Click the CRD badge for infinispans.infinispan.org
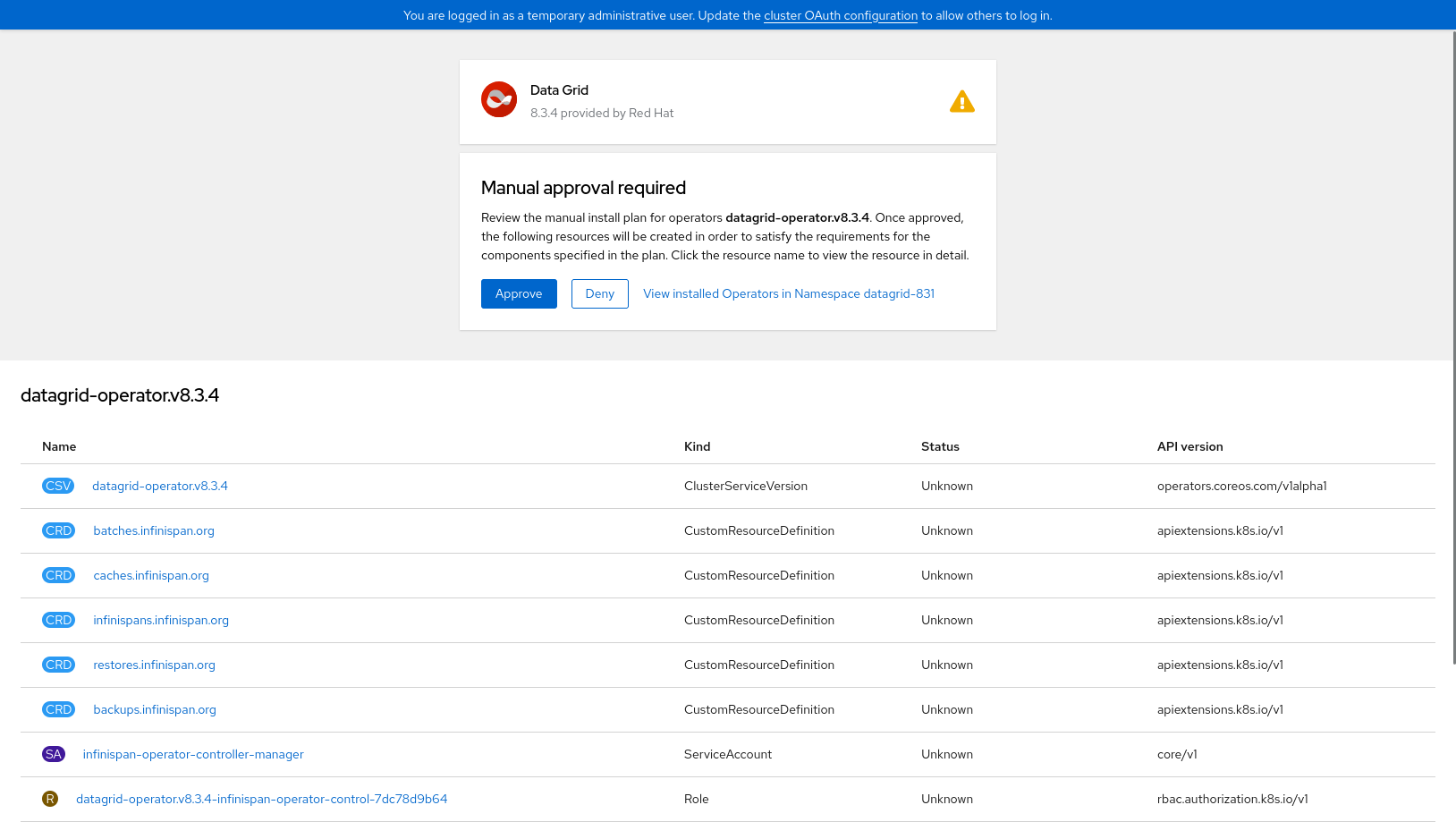Viewport: 1456px width, 822px height. 58,620
